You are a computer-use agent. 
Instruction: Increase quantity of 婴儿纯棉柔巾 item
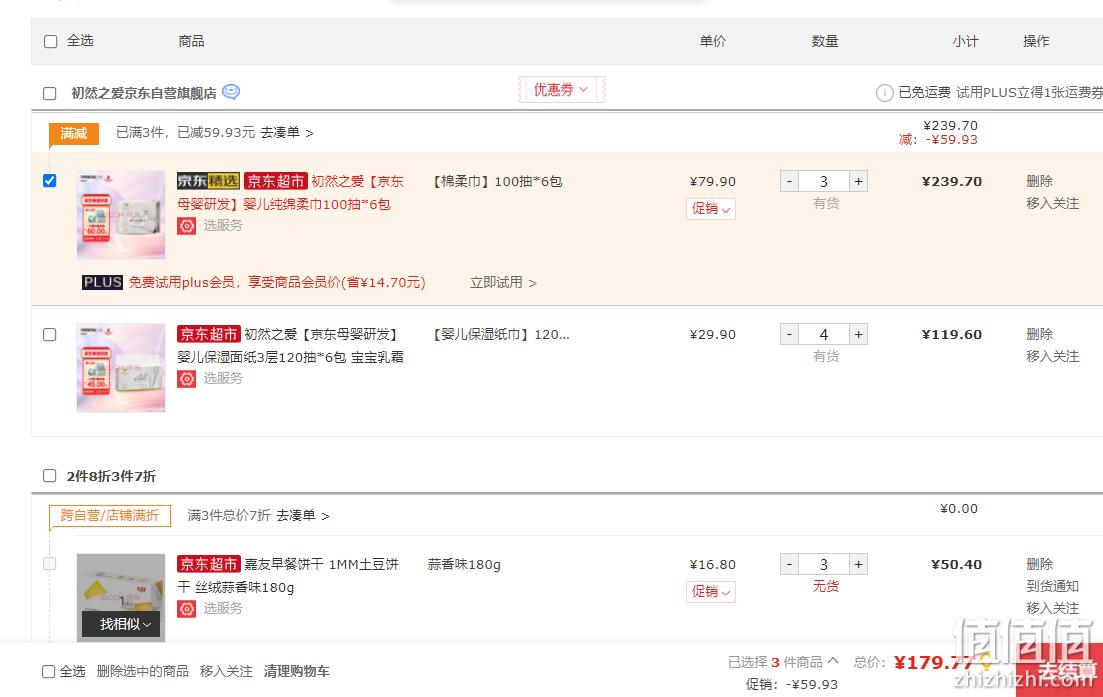(x=858, y=181)
